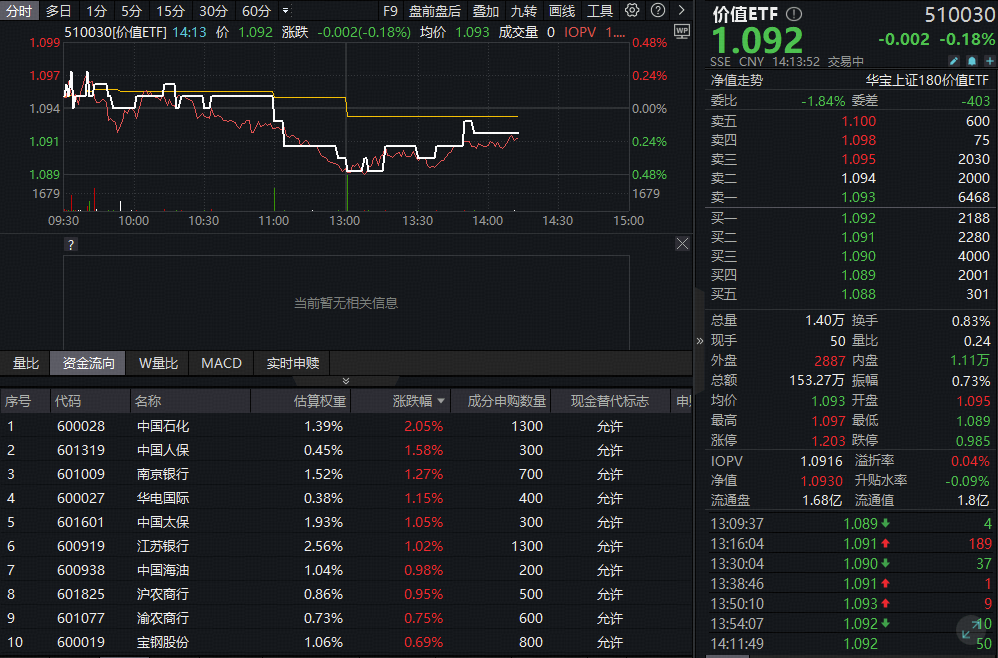Switch to the MACD indicator tab
The height and width of the screenshot is (658, 998).
click(221, 363)
